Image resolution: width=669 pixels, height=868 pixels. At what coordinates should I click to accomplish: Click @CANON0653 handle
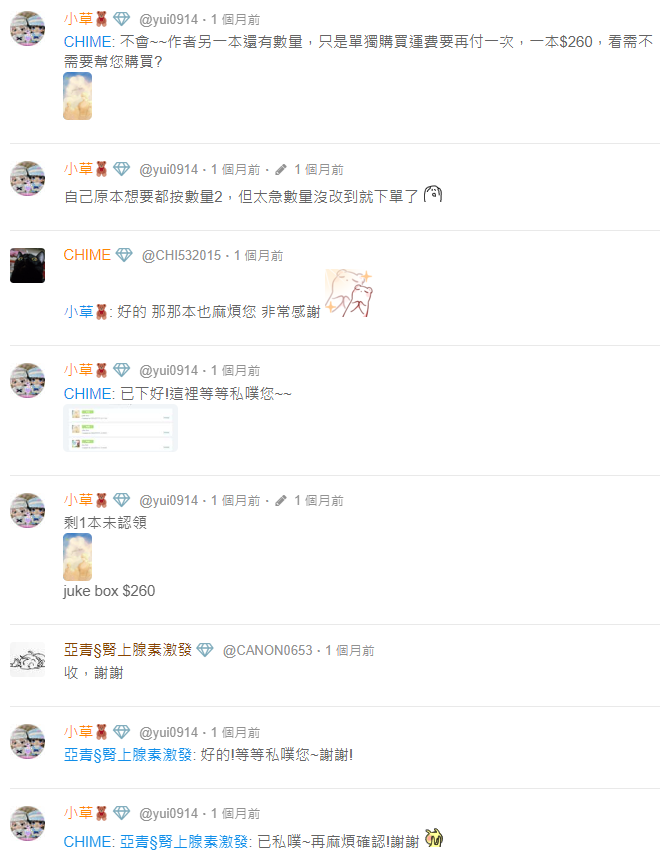point(268,650)
